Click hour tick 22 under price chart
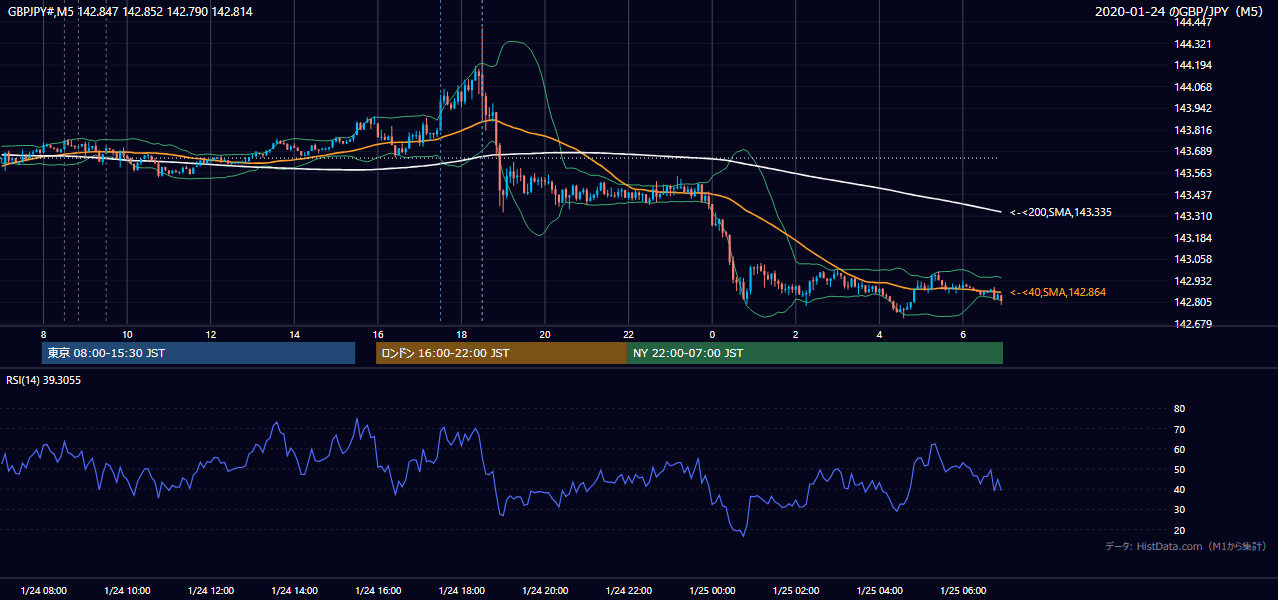Viewport: 1278px width, 600px height. [x=628, y=334]
